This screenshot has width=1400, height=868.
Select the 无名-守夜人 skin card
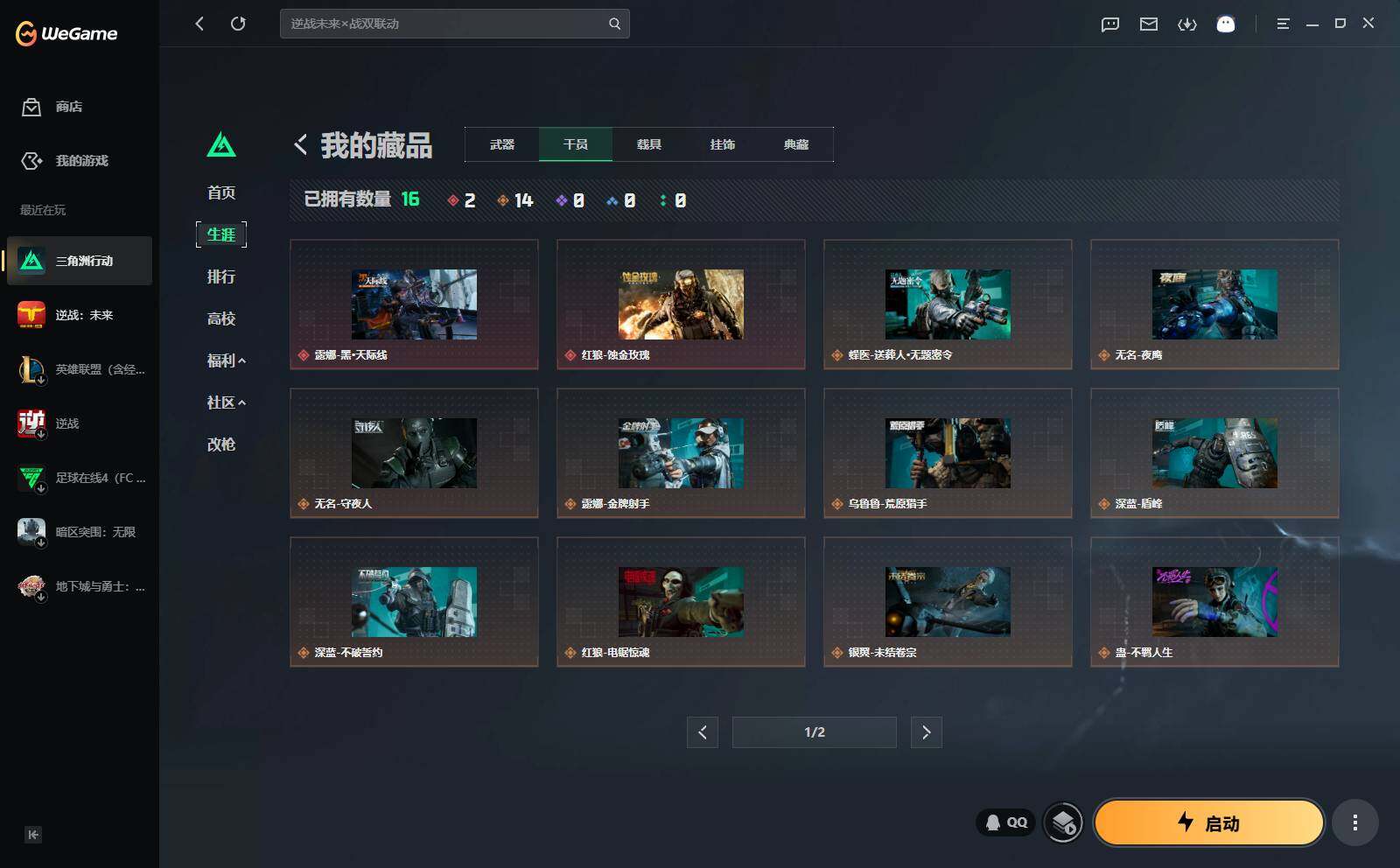414,453
